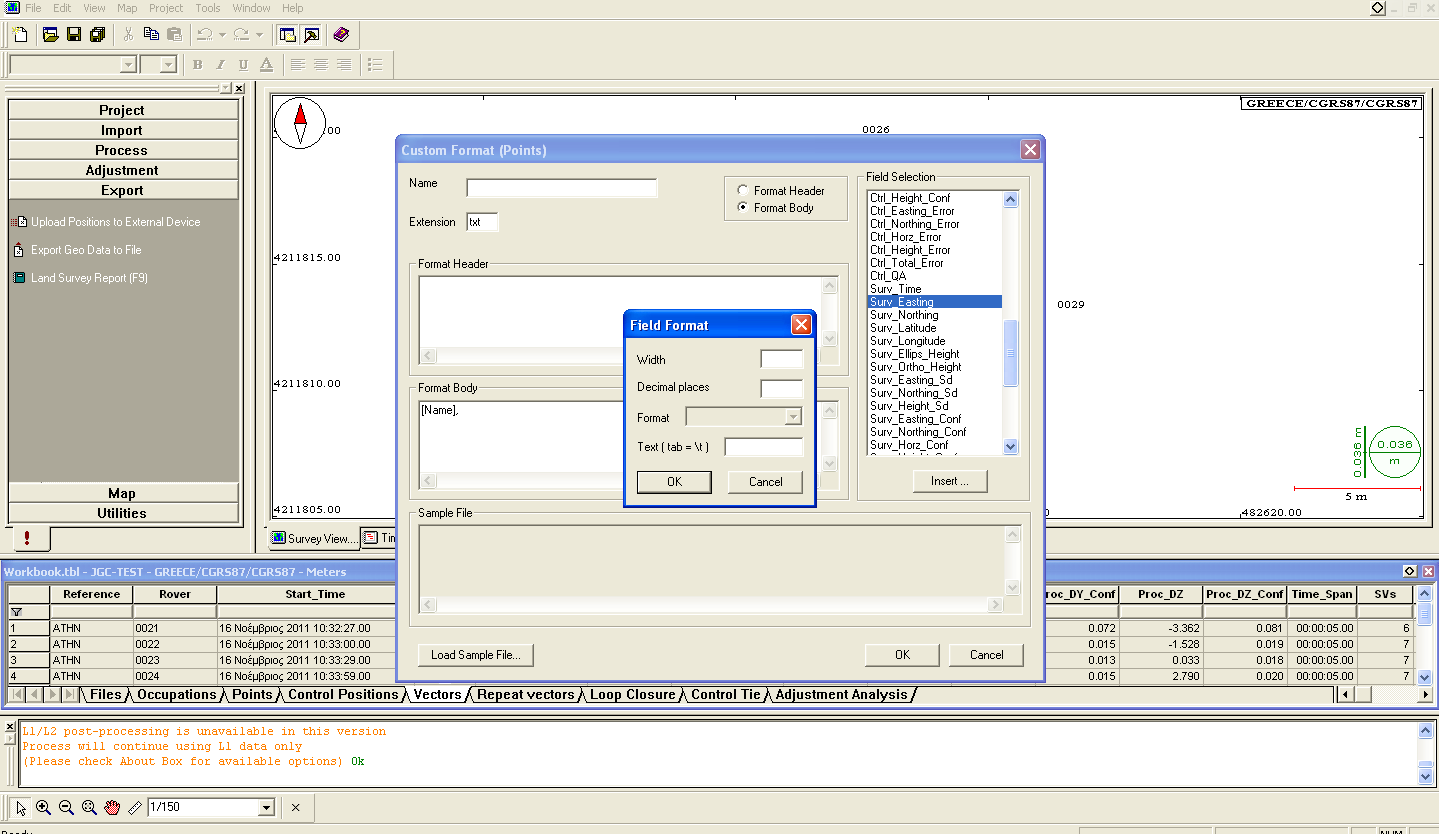Expand the Import section in sidebar
Screen dimensions: 1439x834
(123, 130)
